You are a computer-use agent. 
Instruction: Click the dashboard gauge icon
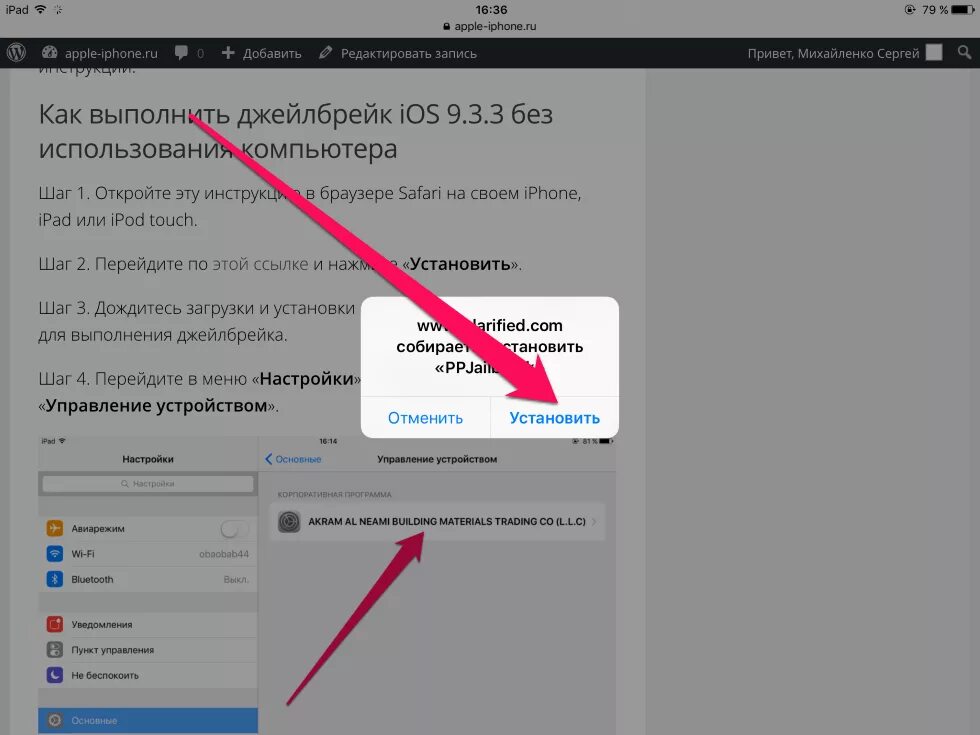tap(49, 53)
